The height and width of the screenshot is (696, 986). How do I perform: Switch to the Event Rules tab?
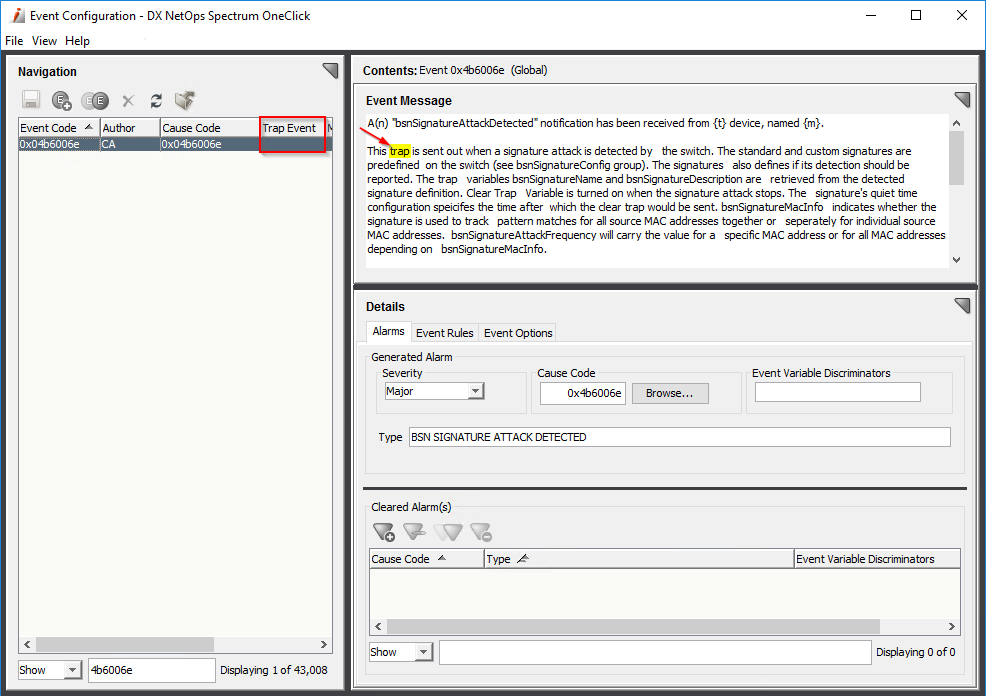click(444, 332)
